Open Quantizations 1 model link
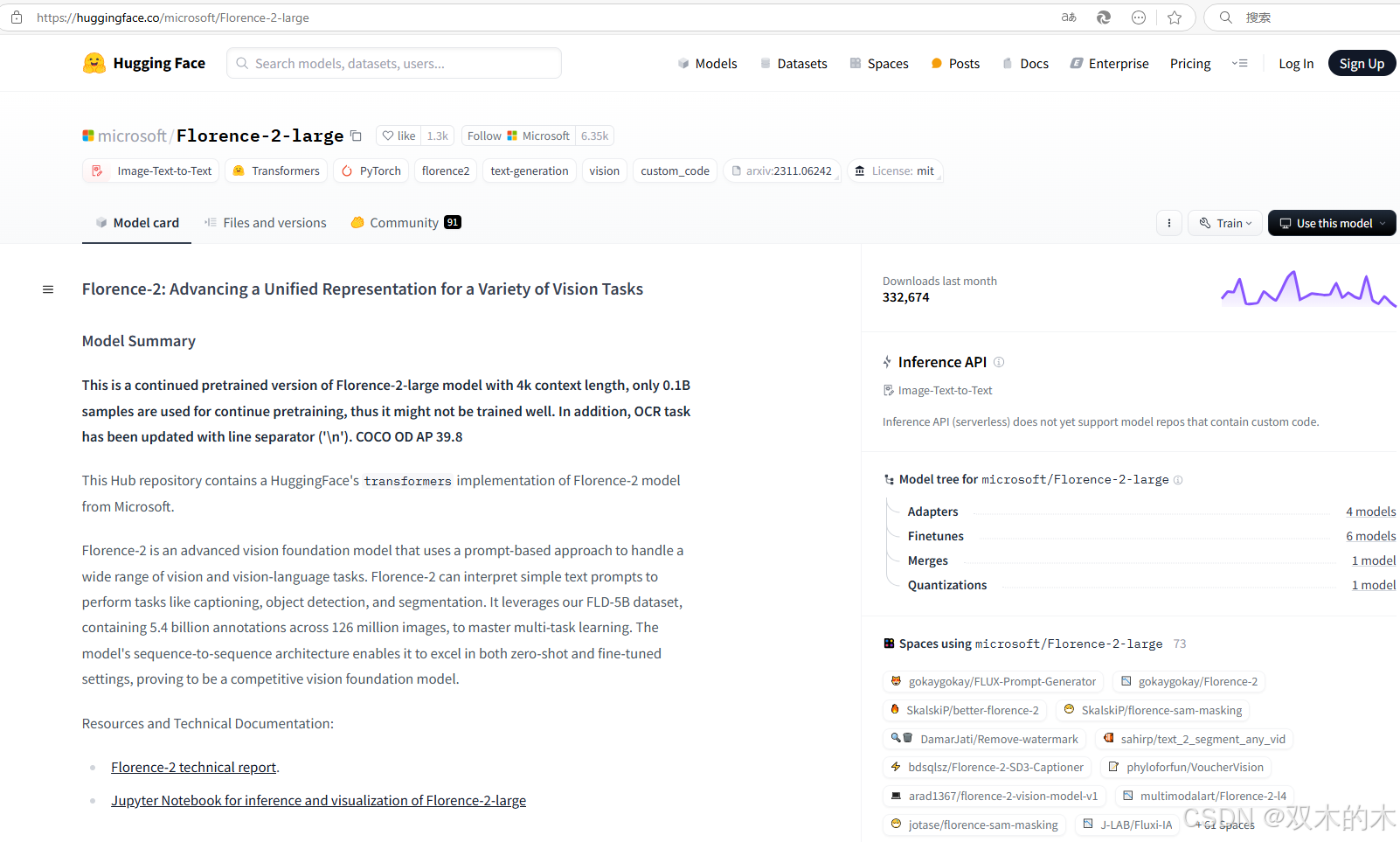 pyautogui.click(x=1374, y=585)
